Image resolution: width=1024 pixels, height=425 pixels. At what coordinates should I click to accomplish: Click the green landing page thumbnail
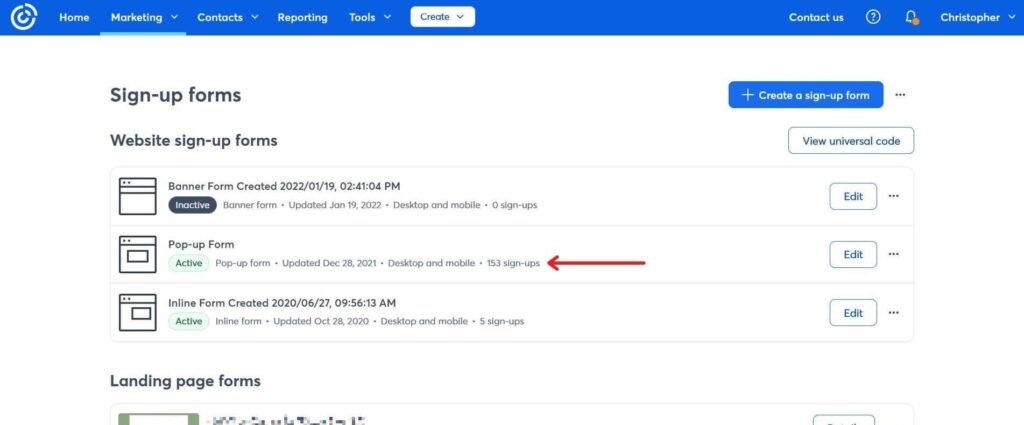pyautogui.click(x=159, y=418)
